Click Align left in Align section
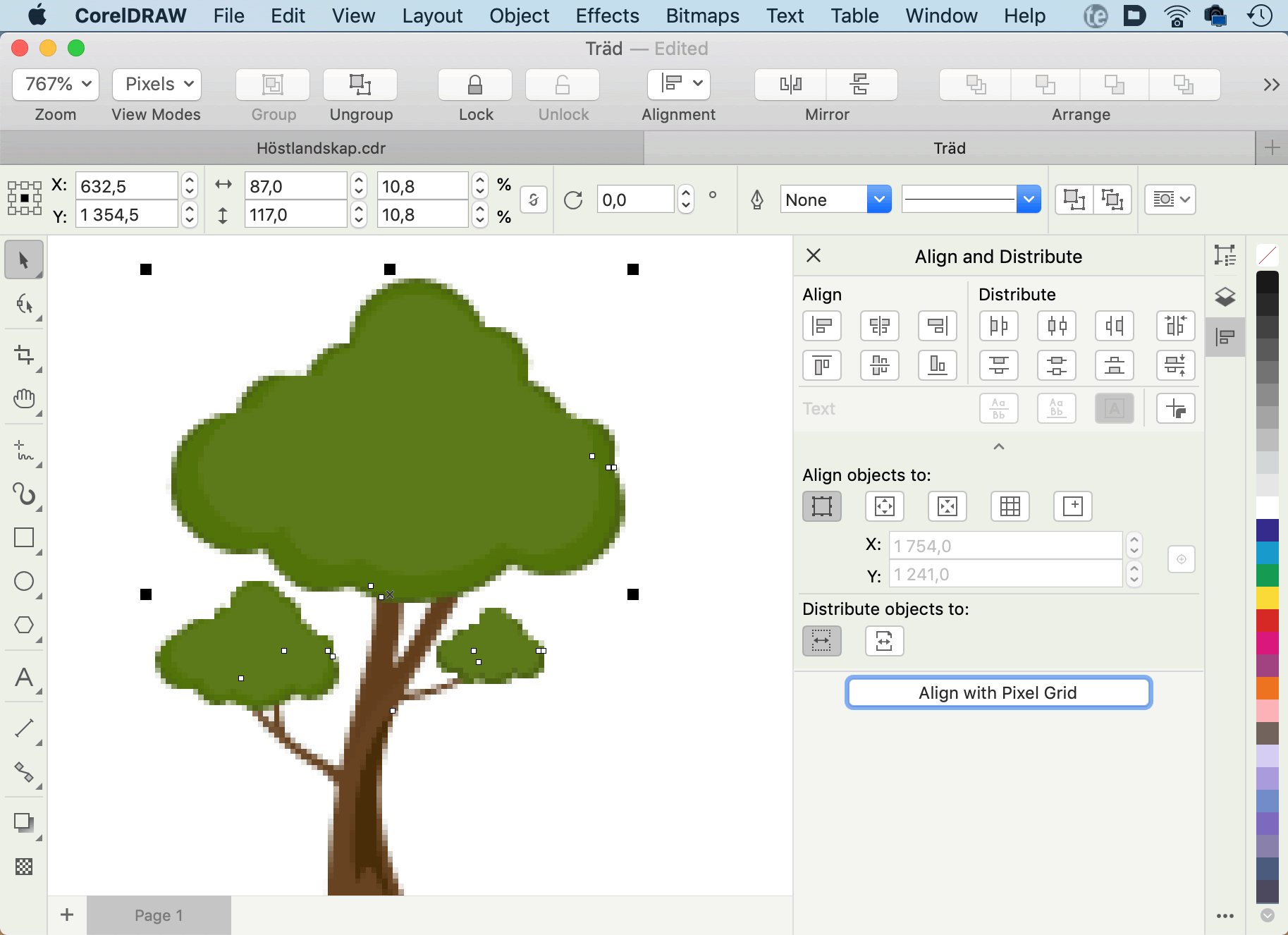1288x935 pixels. (x=822, y=326)
